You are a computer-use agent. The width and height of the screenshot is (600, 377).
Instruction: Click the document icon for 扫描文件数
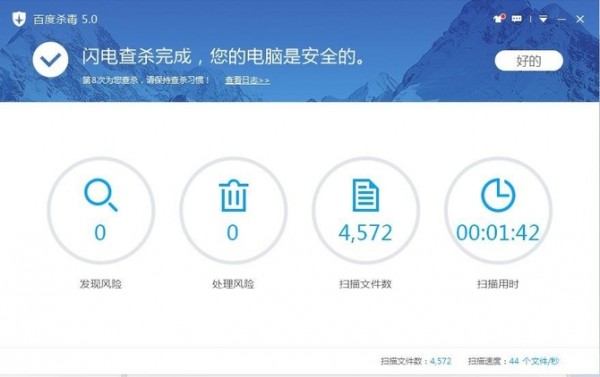coord(365,195)
